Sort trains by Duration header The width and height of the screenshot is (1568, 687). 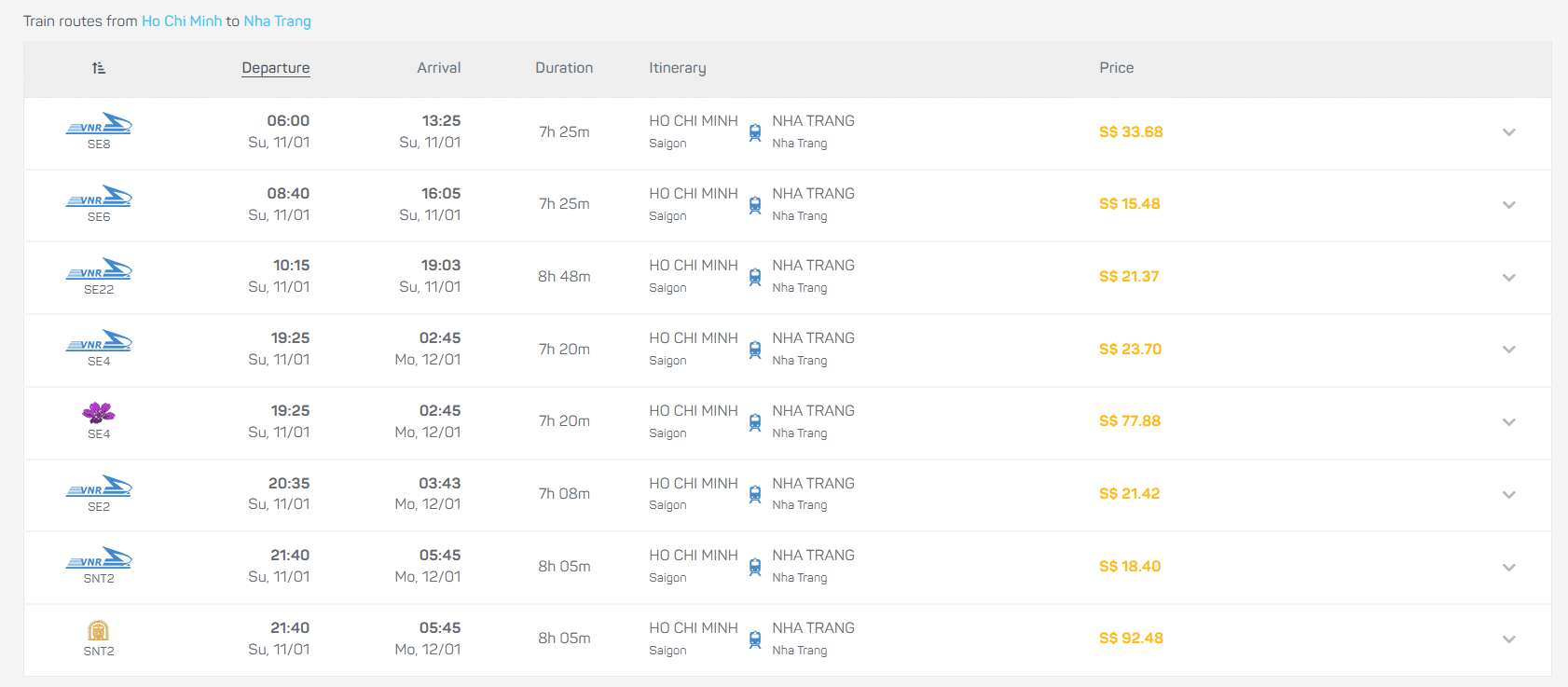tap(564, 68)
